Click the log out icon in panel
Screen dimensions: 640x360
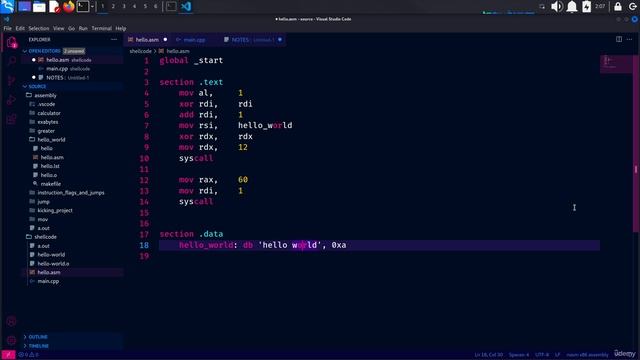pos(632,7)
